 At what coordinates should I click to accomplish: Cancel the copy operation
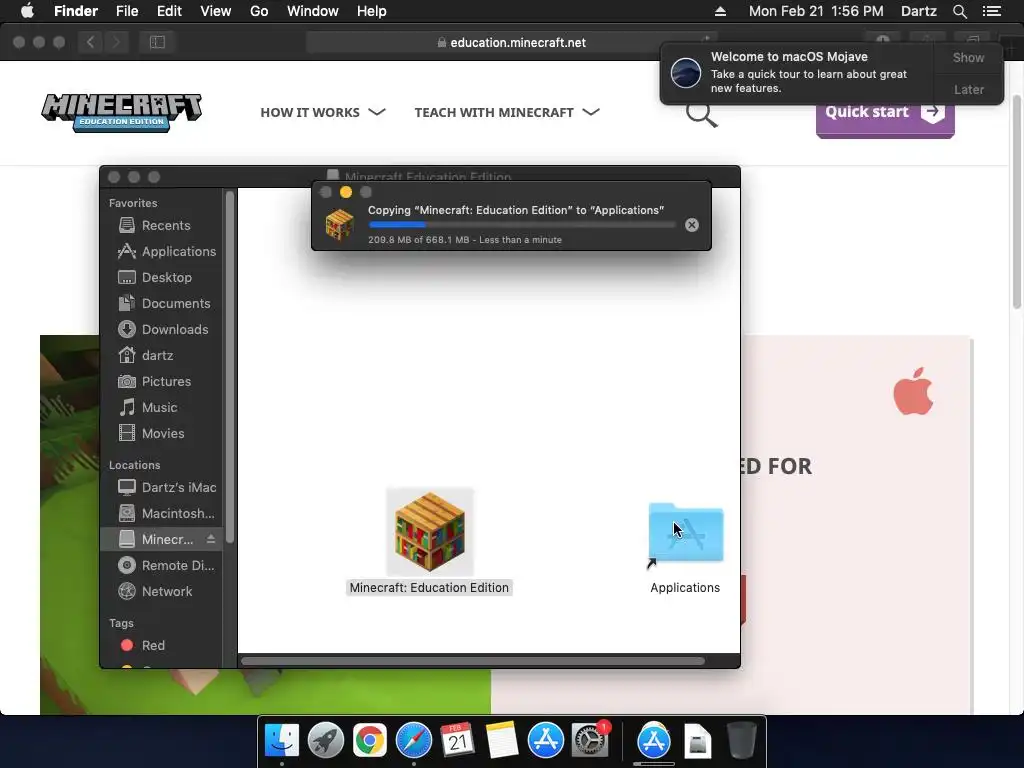[692, 225]
